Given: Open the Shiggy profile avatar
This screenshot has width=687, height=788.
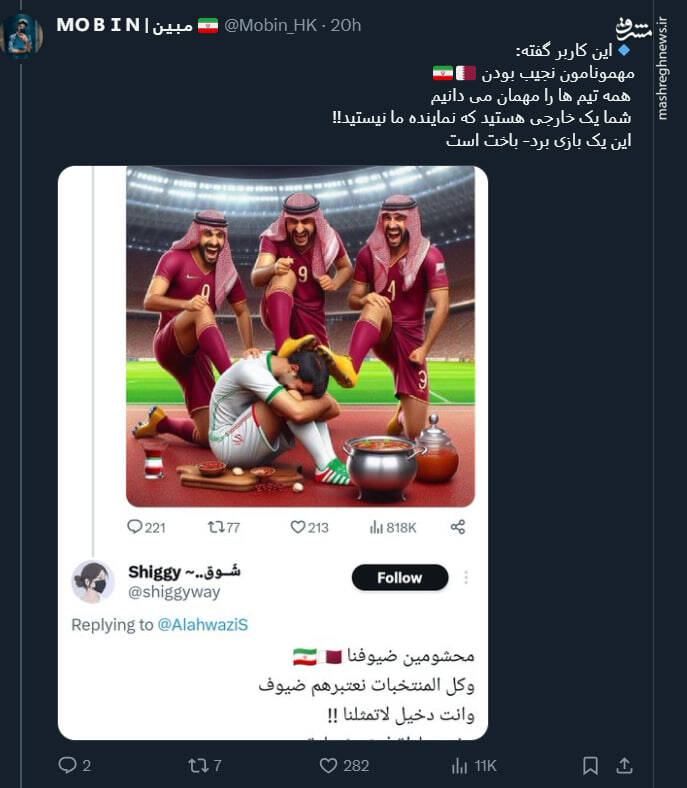Looking at the screenshot, I should click(x=93, y=581).
